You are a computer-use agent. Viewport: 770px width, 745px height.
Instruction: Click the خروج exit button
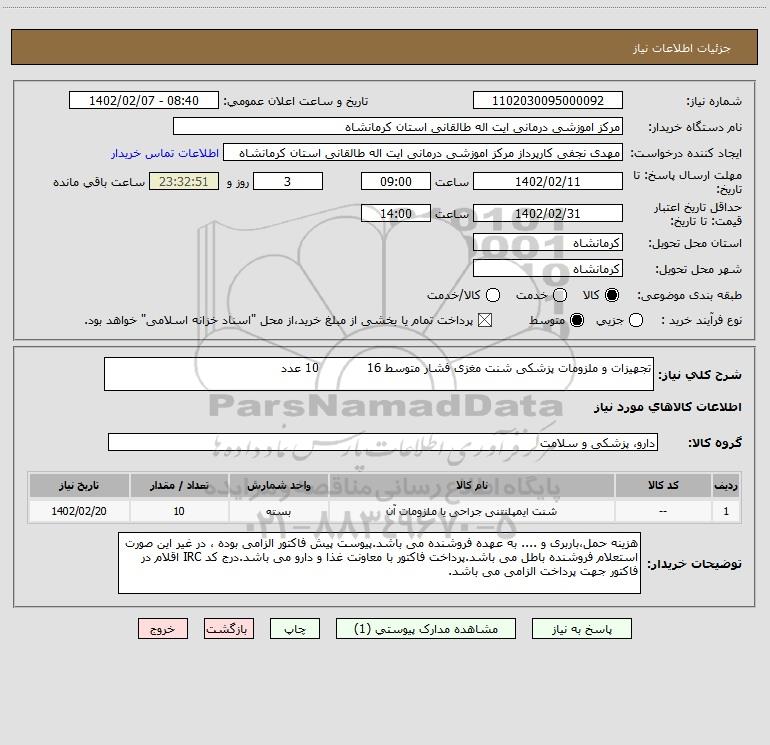pyautogui.click(x=163, y=629)
